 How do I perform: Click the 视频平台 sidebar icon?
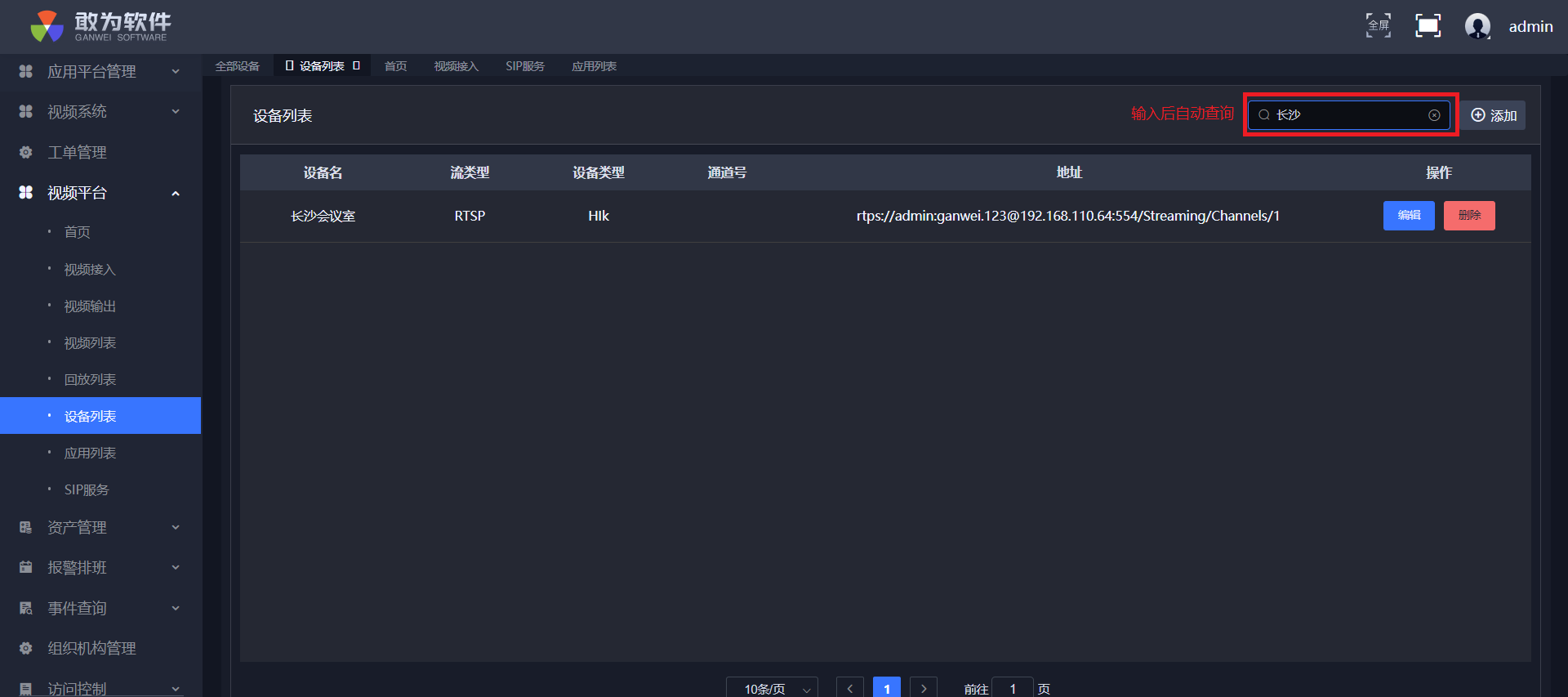[26, 192]
